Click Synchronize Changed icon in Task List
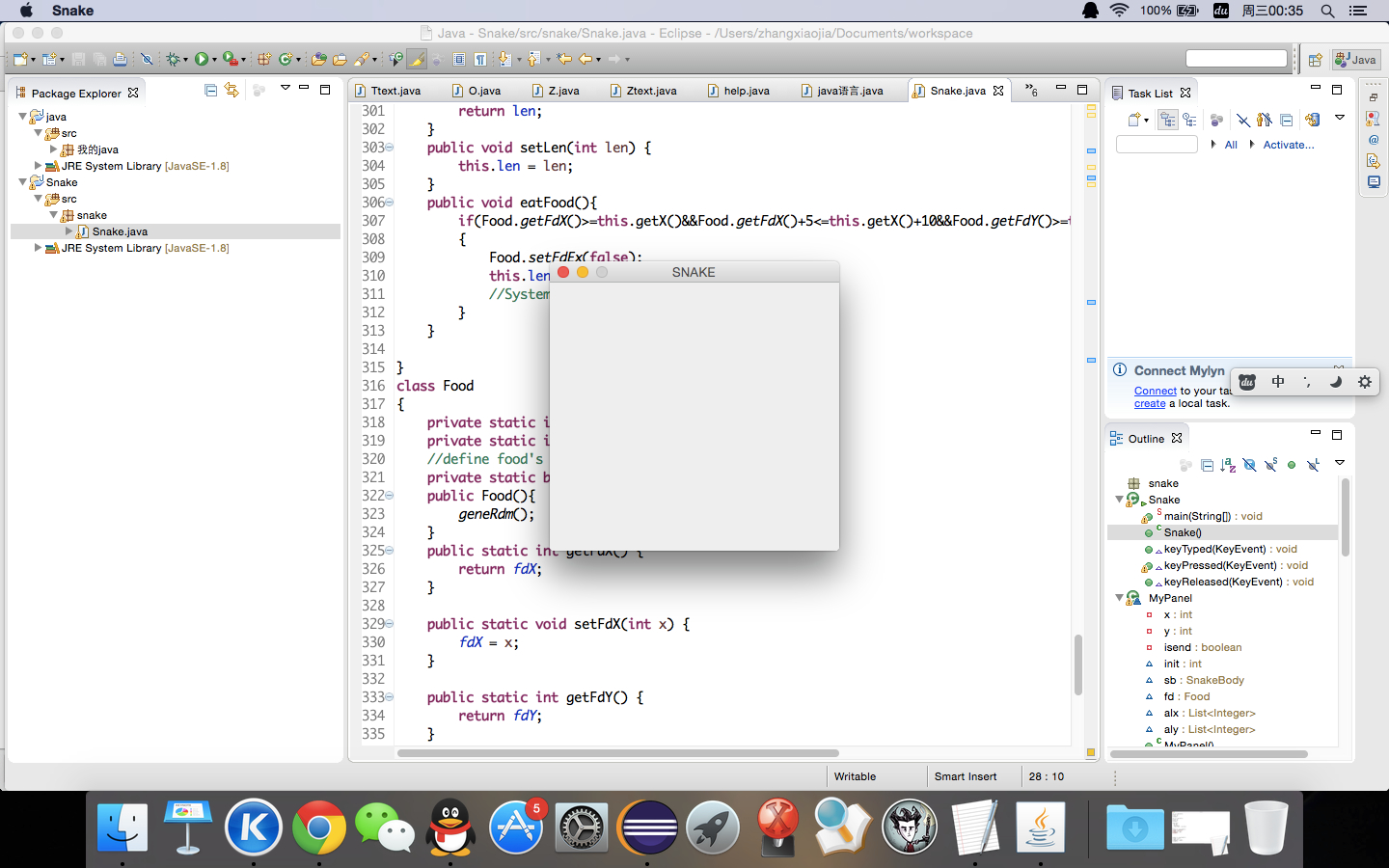Screen dimensions: 1389x868 (1312, 121)
